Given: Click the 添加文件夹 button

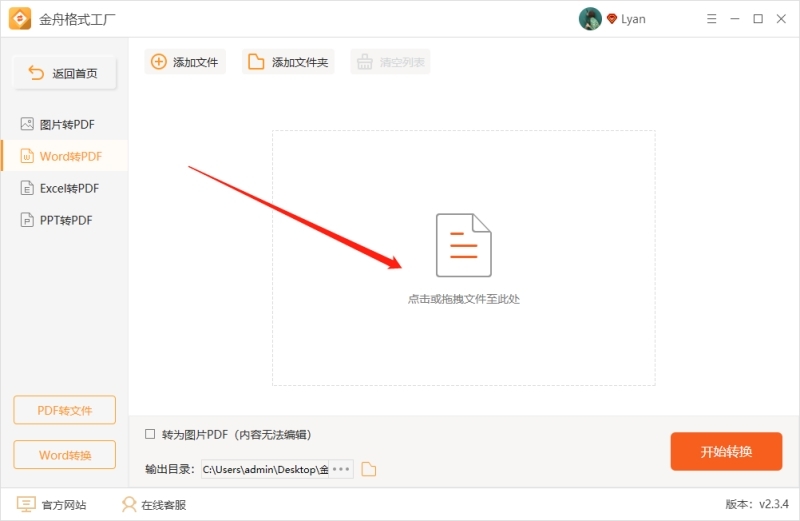Looking at the screenshot, I should pyautogui.click(x=288, y=62).
